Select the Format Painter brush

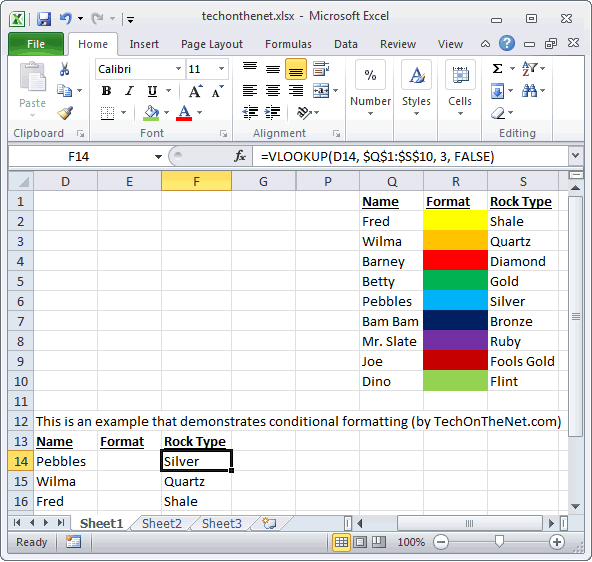(65, 112)
